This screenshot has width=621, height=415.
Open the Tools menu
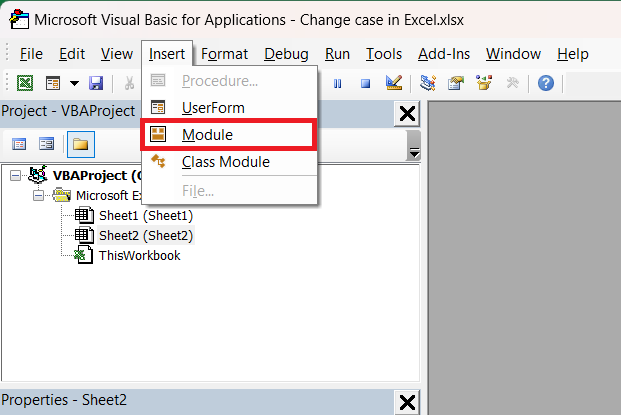coord(384,54)
